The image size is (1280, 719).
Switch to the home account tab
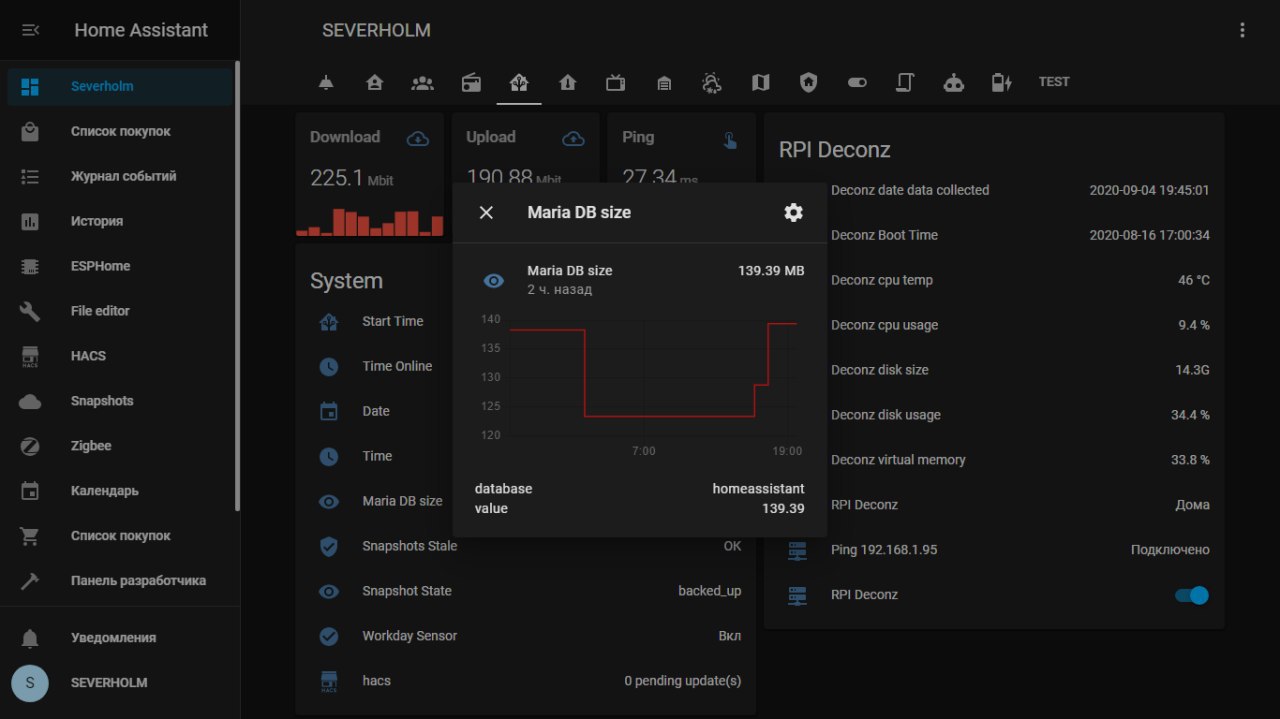[374, 82]
